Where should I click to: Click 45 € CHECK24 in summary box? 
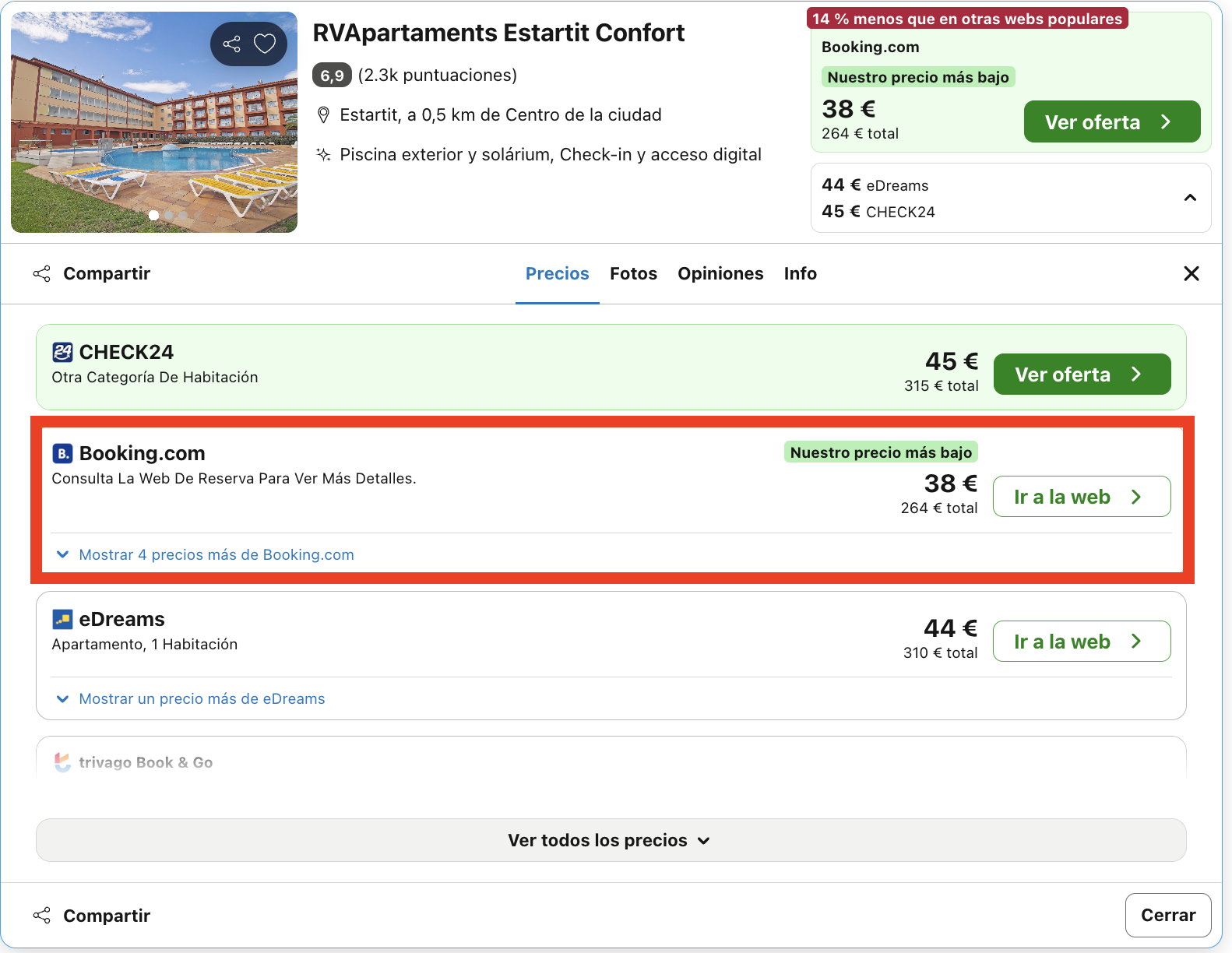pyautogui.click(x=878, y=212)
